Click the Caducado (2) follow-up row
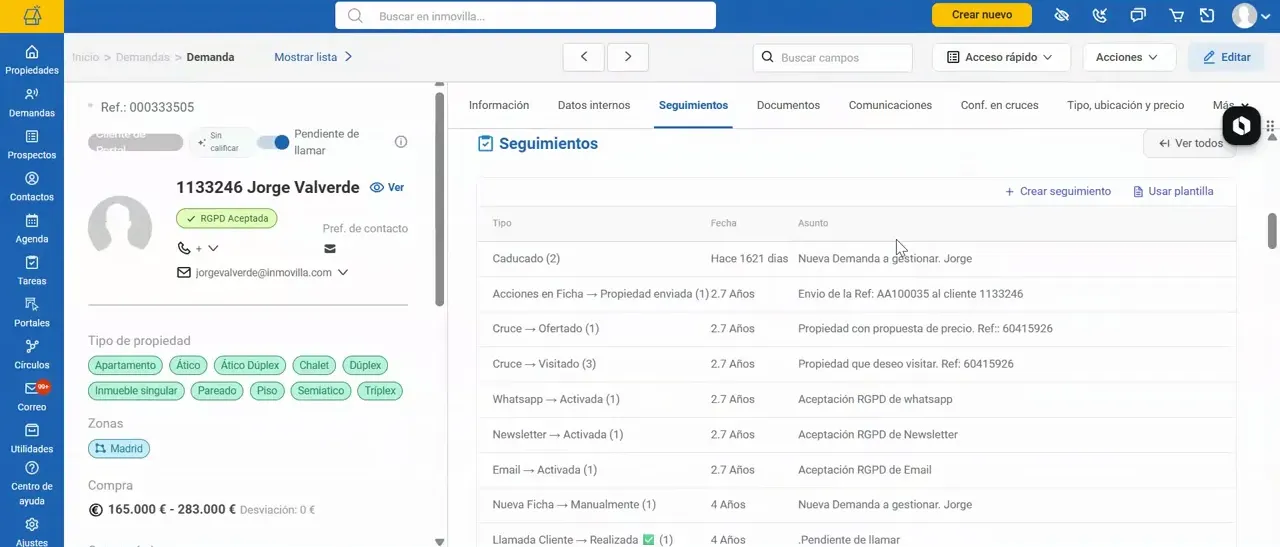Screen dimensions: 1280x547 coord(857,259)
